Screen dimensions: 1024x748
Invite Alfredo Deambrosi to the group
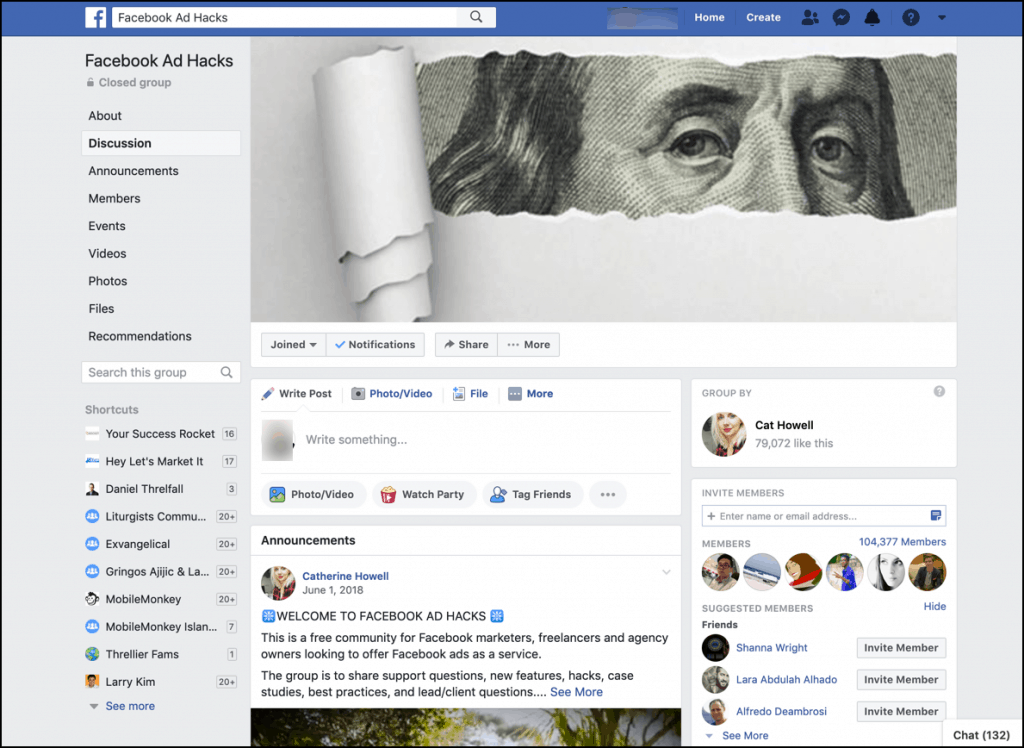(901, 711)
